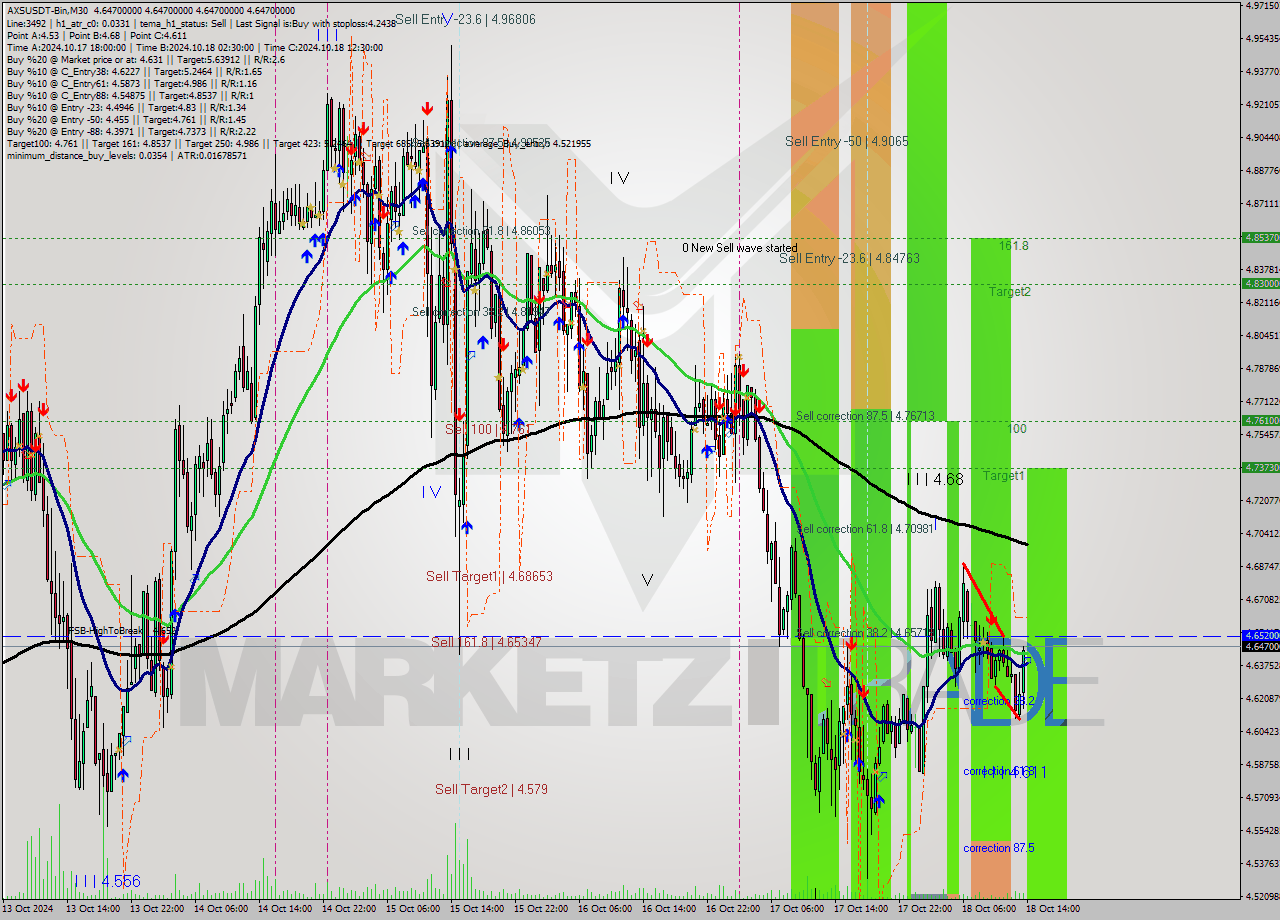Click the '17 Oct 06:00' time axis label
Image resolution: width=1280 pixels, height=920 pixels.
[796, 909]
